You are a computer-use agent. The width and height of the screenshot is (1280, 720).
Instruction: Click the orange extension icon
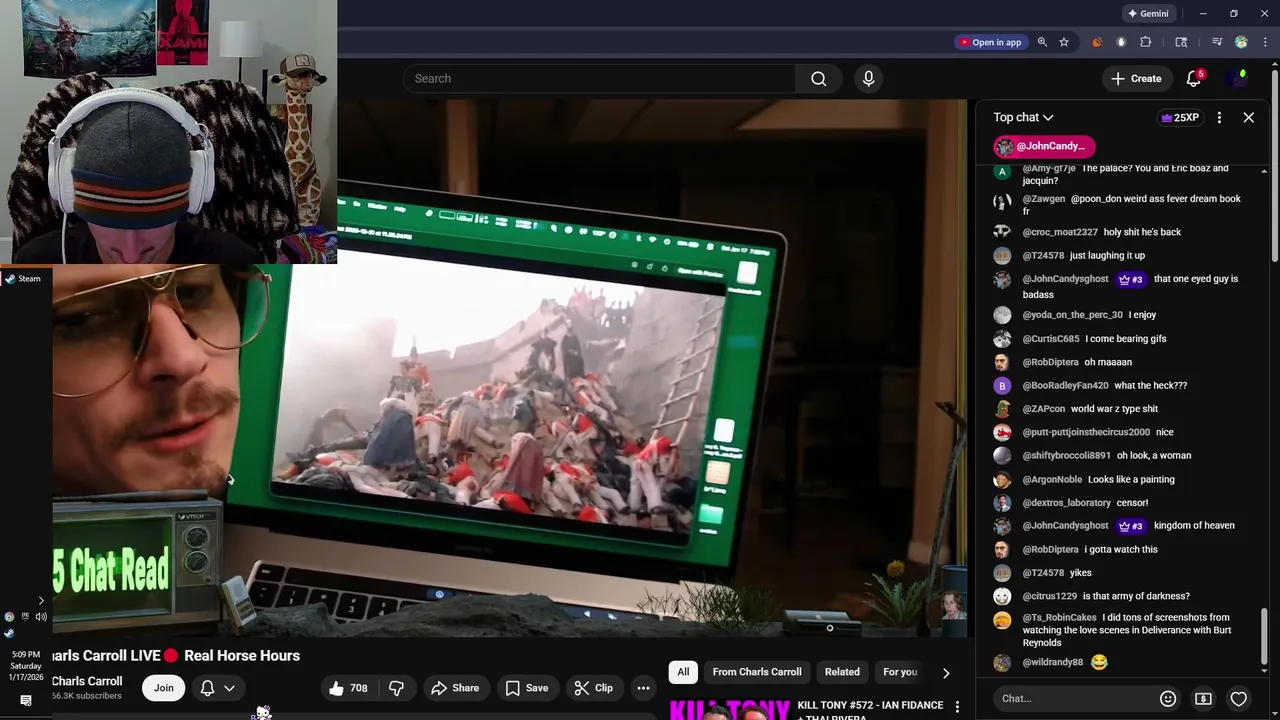pyautogui.click(x=1097, y=42)
